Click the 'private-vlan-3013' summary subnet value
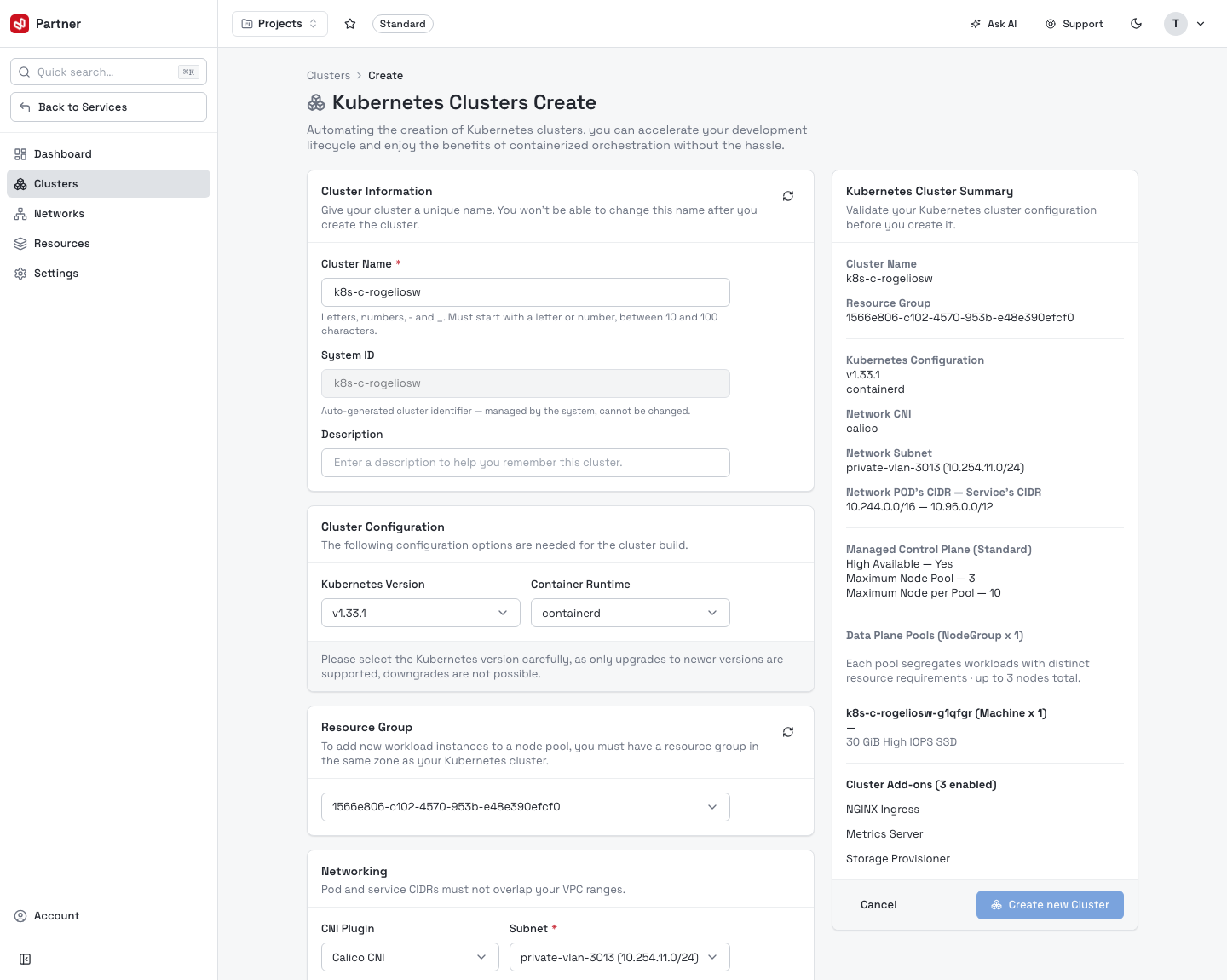Viewport: 1227px width, 980px height. [x=936, y=468]
